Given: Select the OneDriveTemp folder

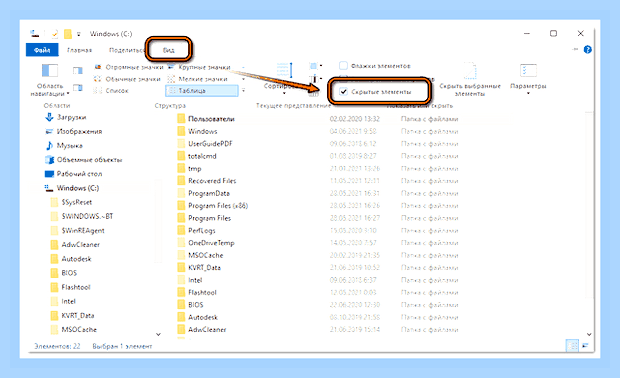Looking at the screenshot, I should [211, 243].
